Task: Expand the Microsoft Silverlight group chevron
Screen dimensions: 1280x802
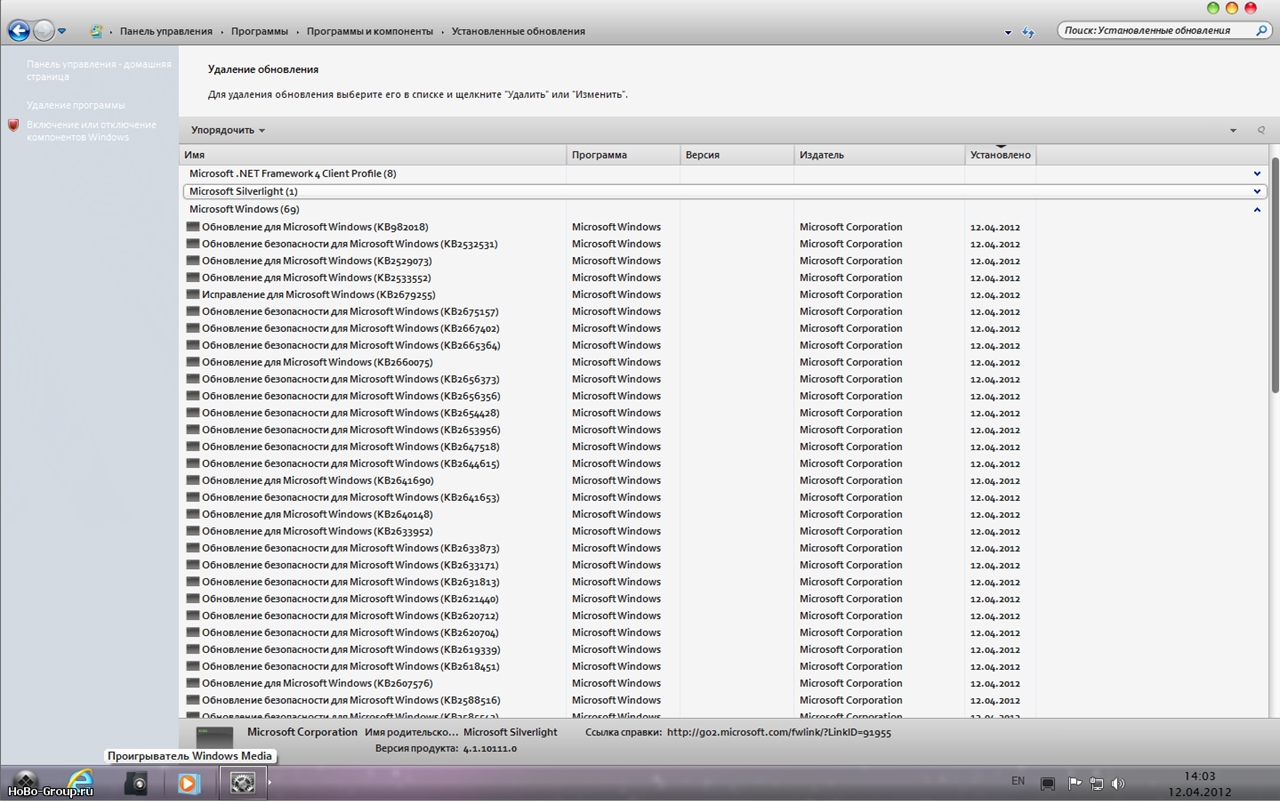Action: (1257, 191)
